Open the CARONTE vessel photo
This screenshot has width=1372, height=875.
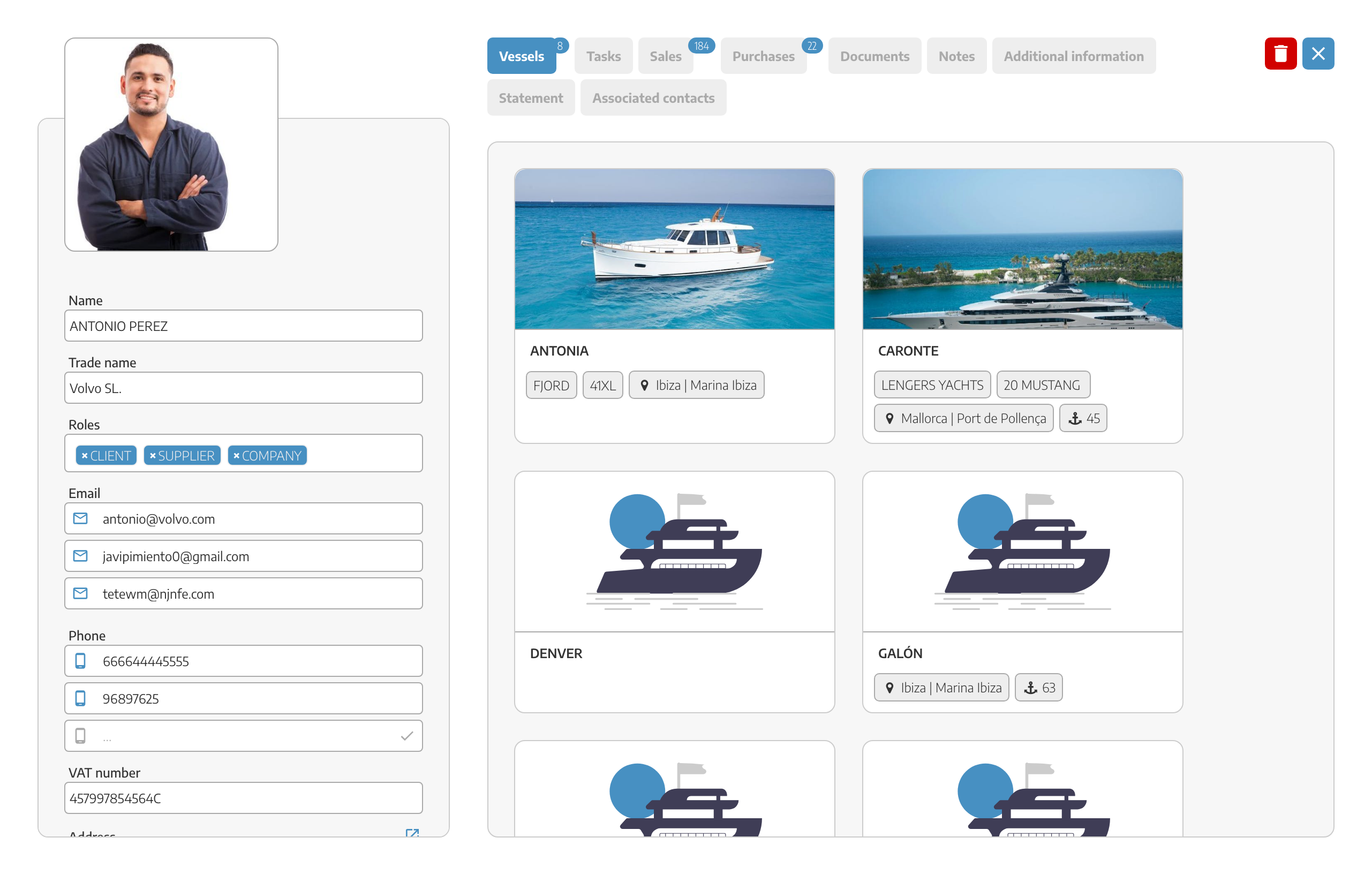(x=1023, y=249)
